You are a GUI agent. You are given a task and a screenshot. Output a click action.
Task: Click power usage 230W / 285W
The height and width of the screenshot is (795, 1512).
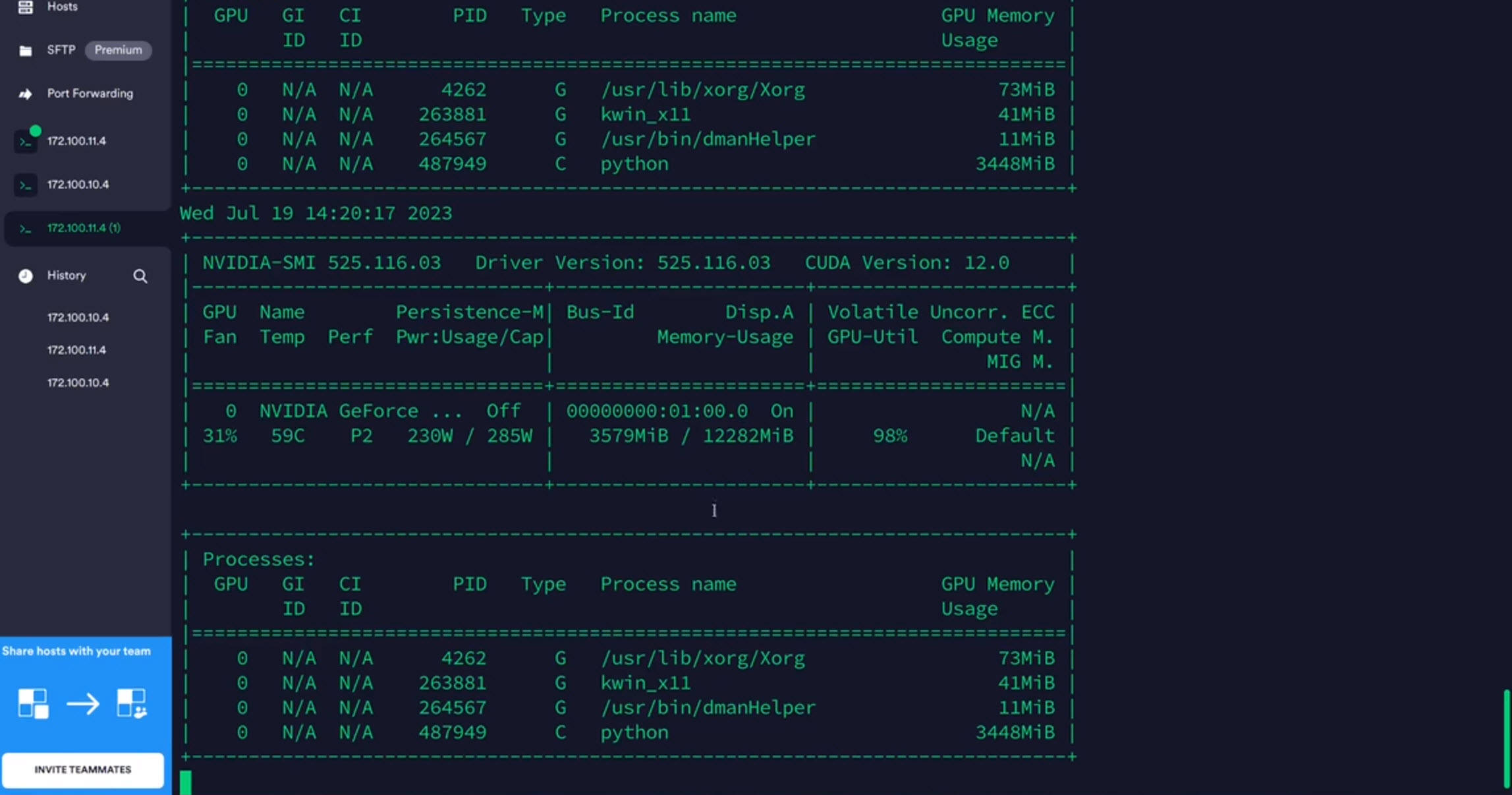[470, 436]
